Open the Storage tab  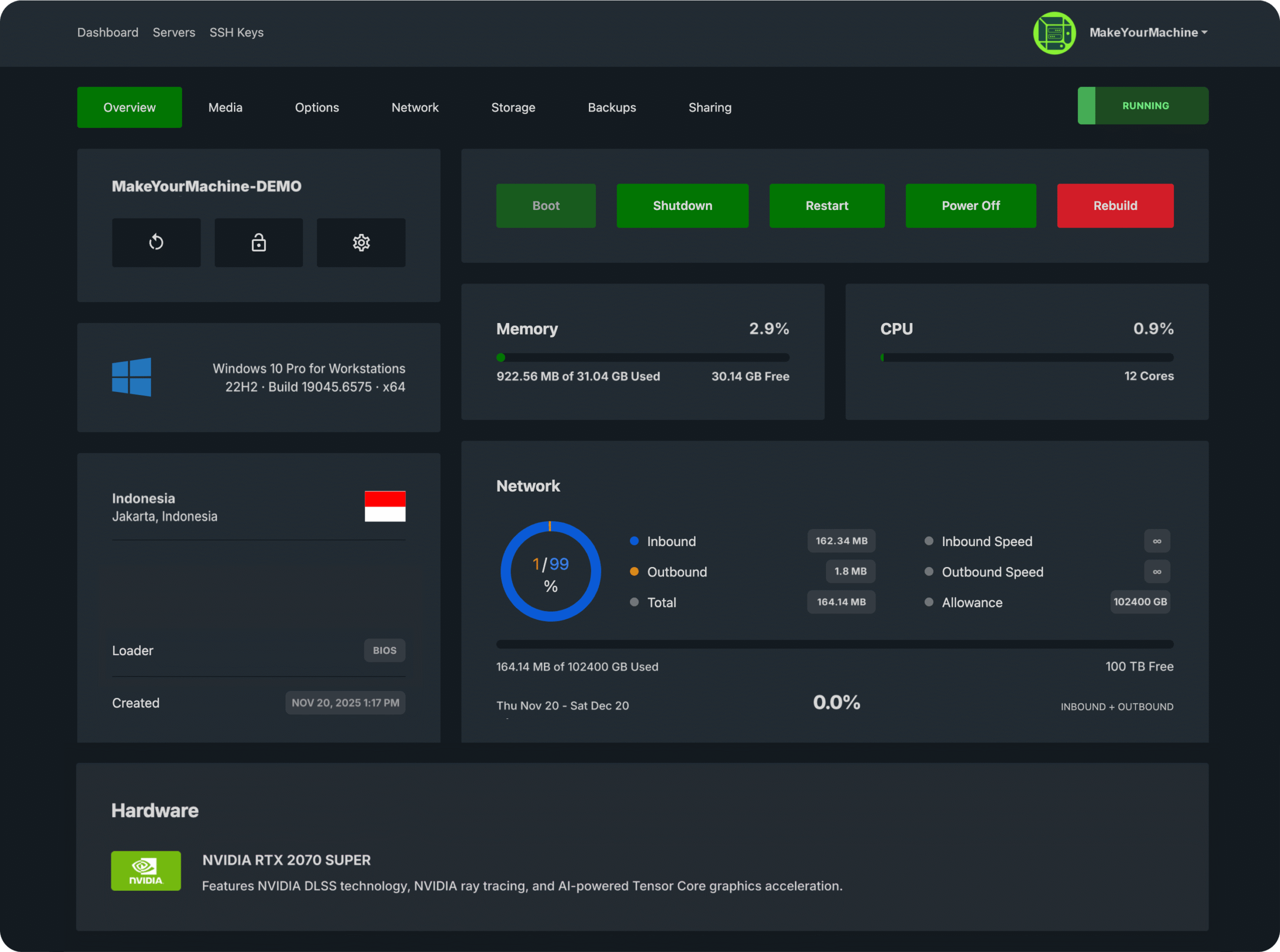point(513,108)
